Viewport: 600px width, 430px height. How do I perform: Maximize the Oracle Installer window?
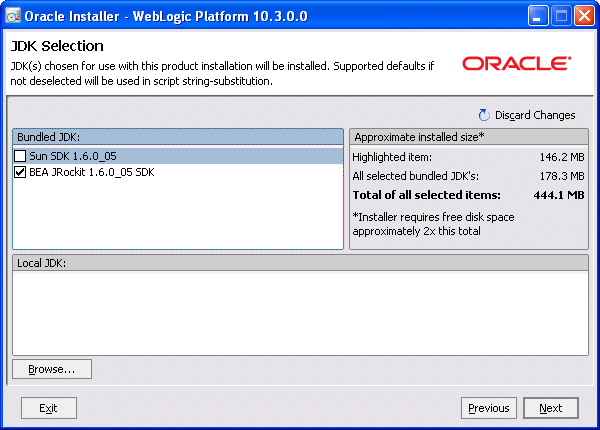tap(561, 16)
